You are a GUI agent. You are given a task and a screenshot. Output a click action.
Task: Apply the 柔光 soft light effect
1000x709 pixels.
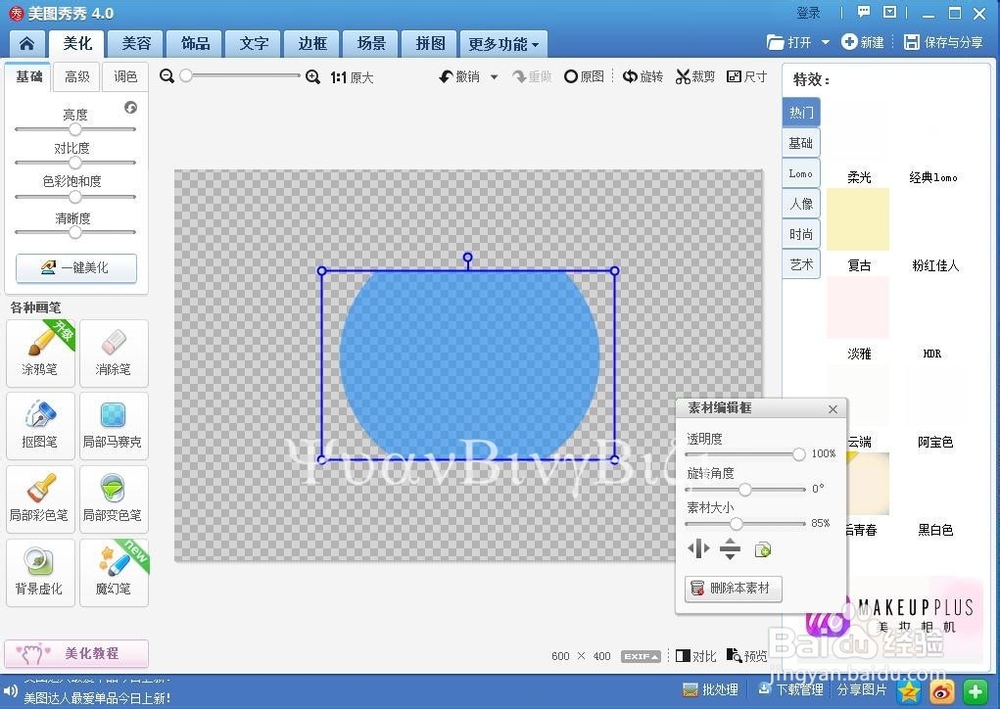(x=859, y=176)
